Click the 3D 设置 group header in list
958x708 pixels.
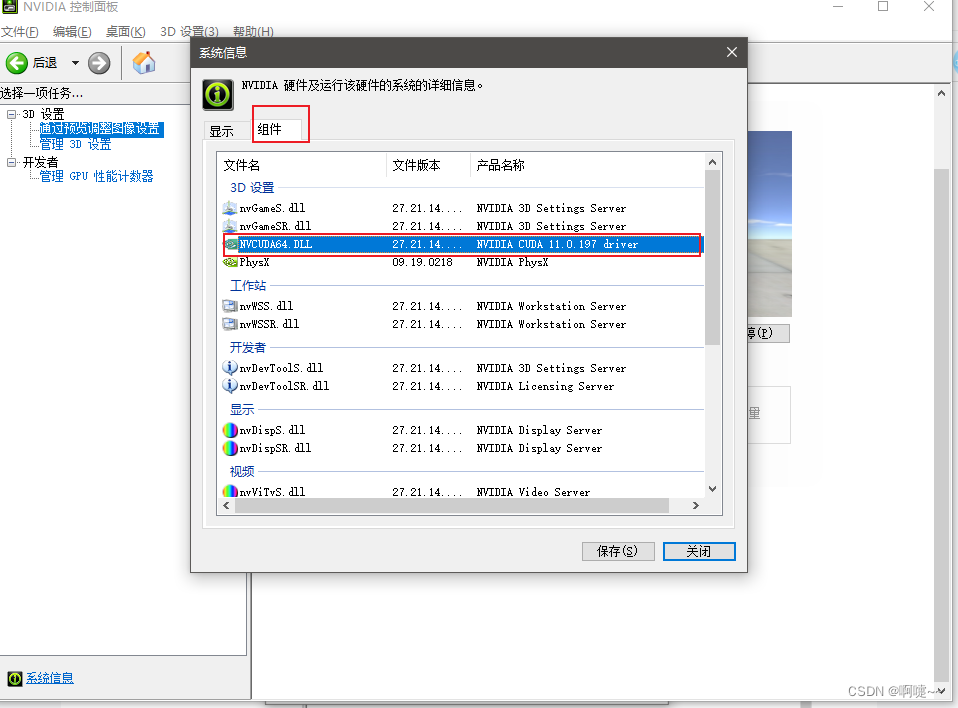click(252, 188)
